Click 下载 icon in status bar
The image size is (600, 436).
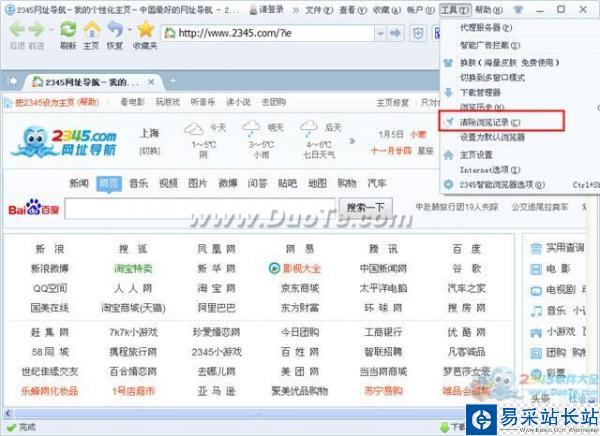[x=445, y=427]
